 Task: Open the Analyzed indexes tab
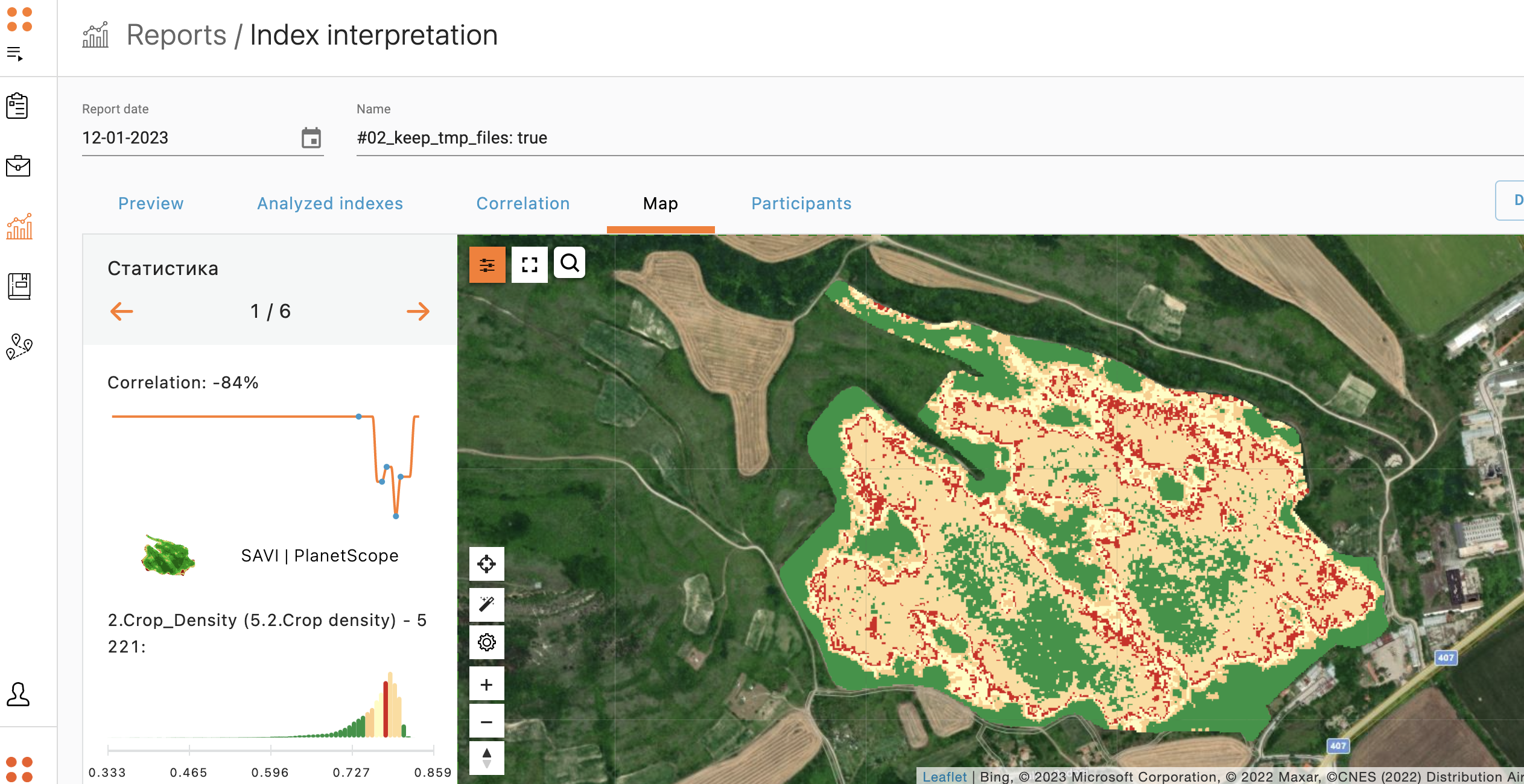[x=329, y=204]
